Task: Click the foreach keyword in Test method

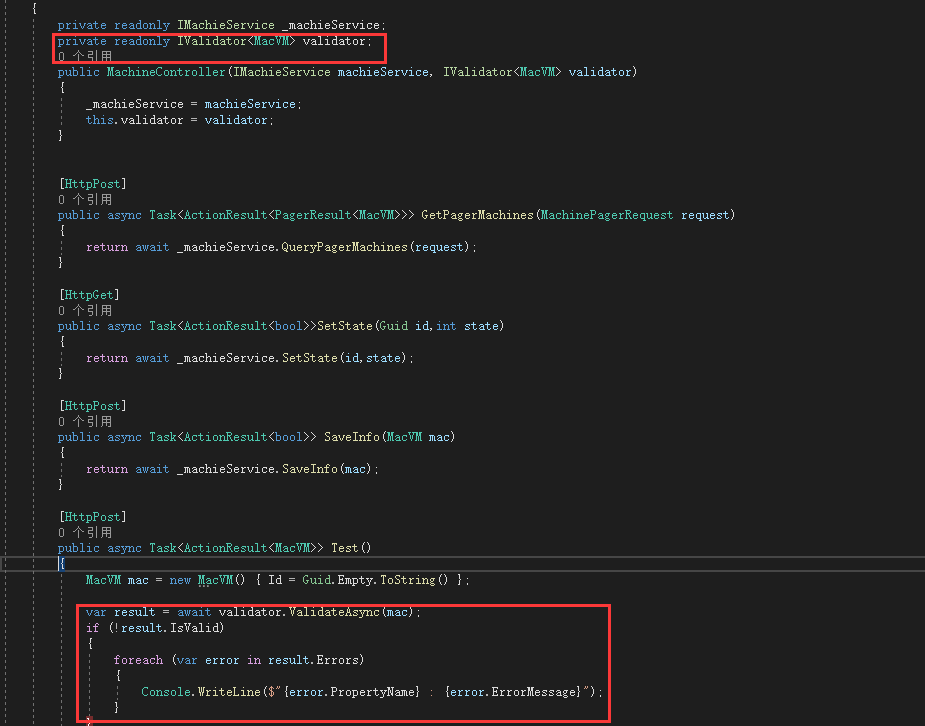Action: pyautogui.click(x=138, y=659)
